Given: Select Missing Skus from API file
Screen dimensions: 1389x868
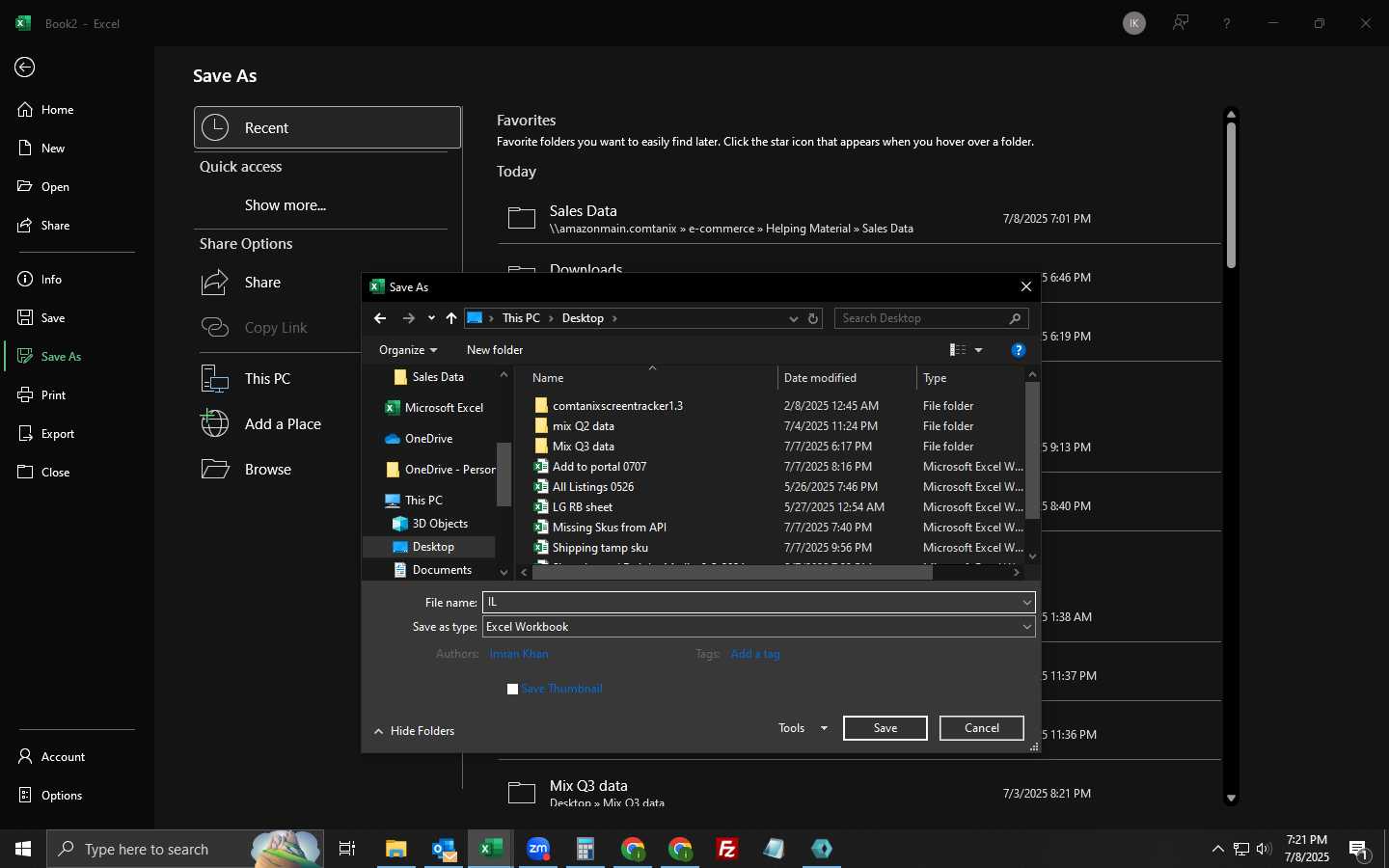Looking at the screenshot, I should click(x=610, y=528).
